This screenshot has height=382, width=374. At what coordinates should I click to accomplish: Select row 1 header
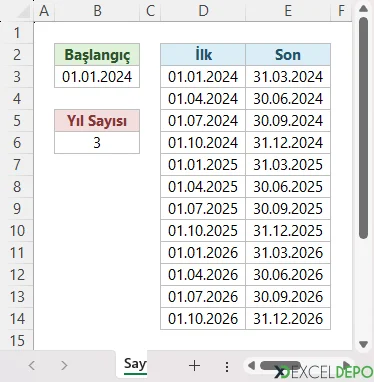[x=17, y=33]
